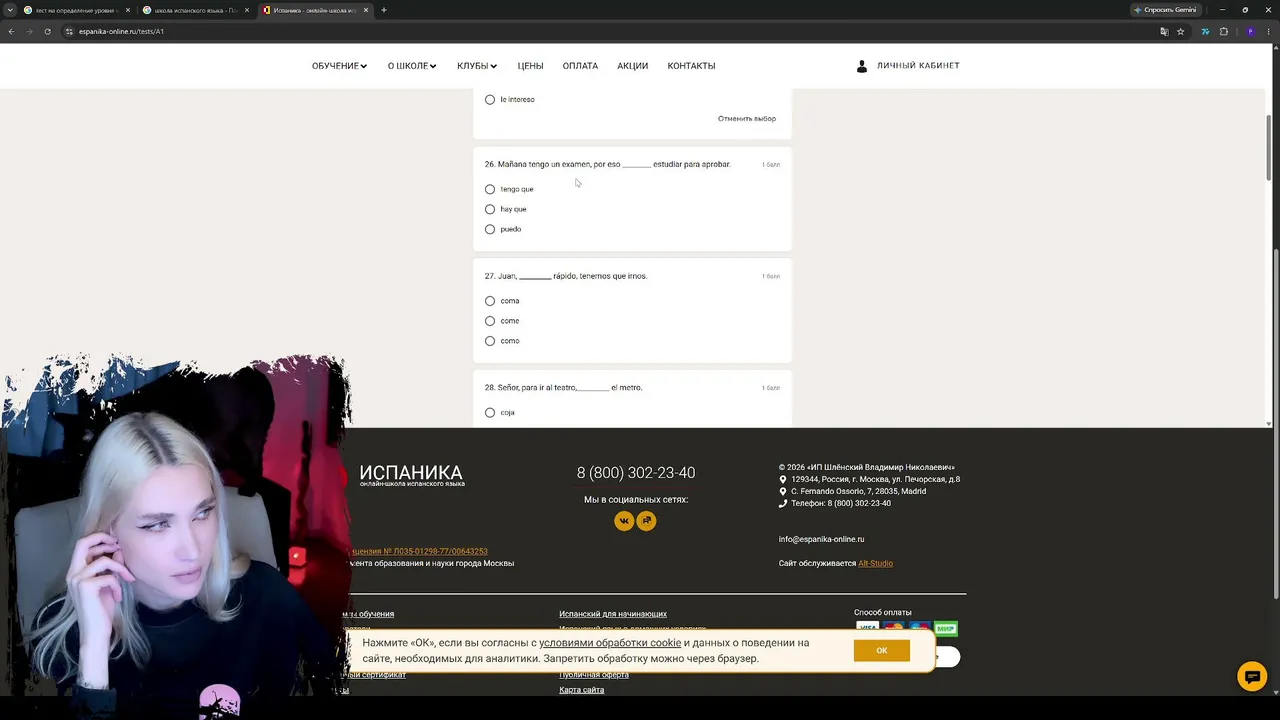This screenshot has width=1280, height=720.
Task: Click question 26 text 'Mañana tengo un examen'
Action: [608, 164]
